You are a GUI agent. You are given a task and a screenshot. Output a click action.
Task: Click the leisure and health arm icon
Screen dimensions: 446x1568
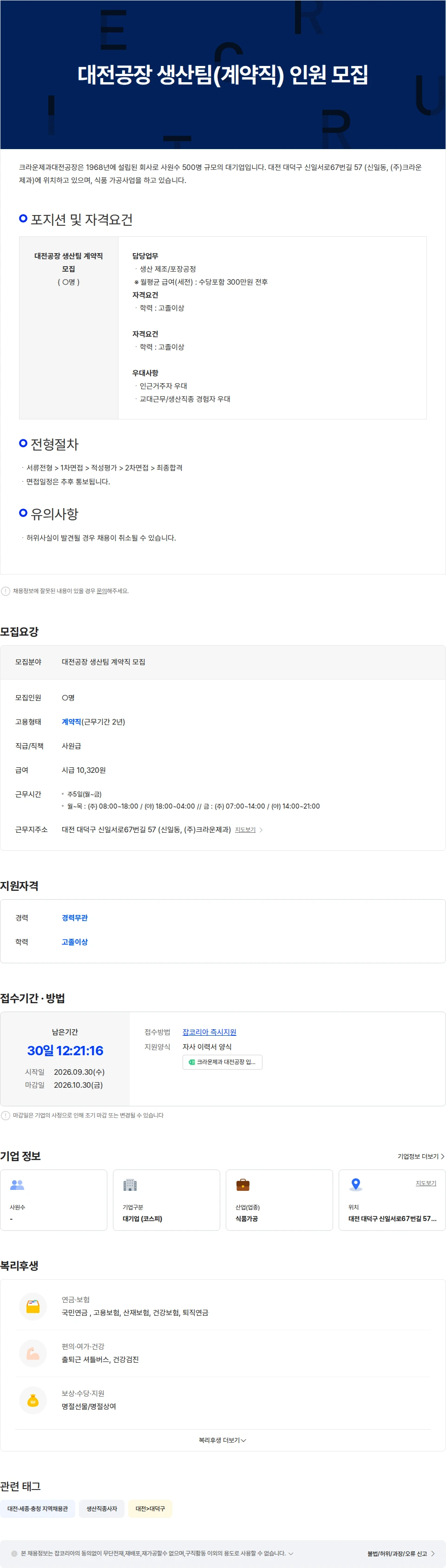click(x=33, y=1353)
